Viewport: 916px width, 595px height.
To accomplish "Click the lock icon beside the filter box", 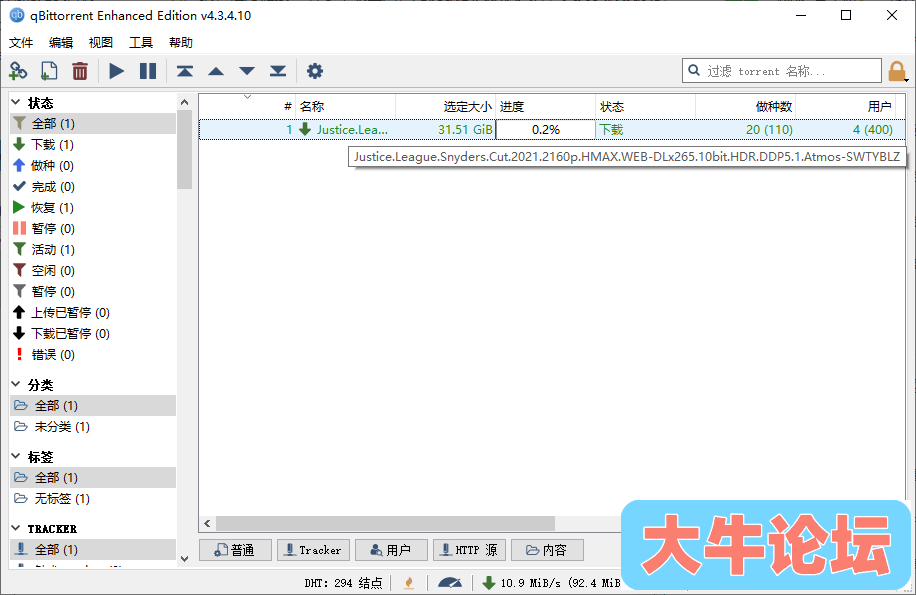I will coord(897,71).
